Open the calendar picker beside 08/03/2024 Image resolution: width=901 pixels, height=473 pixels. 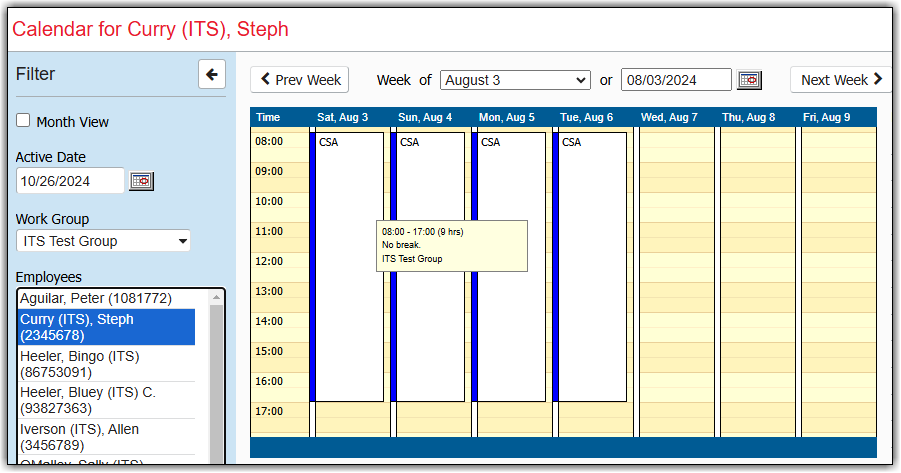[749, 80]
